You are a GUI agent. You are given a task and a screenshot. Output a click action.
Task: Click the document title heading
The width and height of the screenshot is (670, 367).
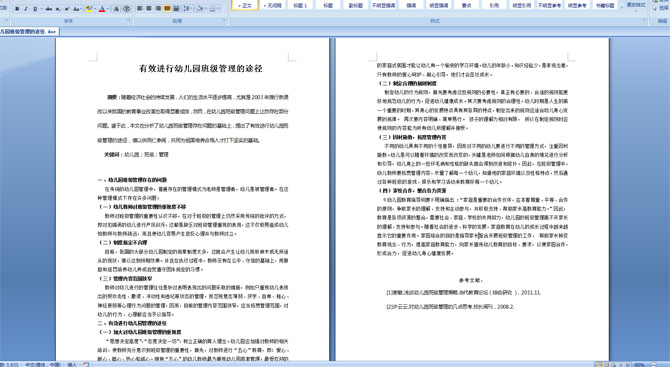pyautogui.click(x=200, y=68)
